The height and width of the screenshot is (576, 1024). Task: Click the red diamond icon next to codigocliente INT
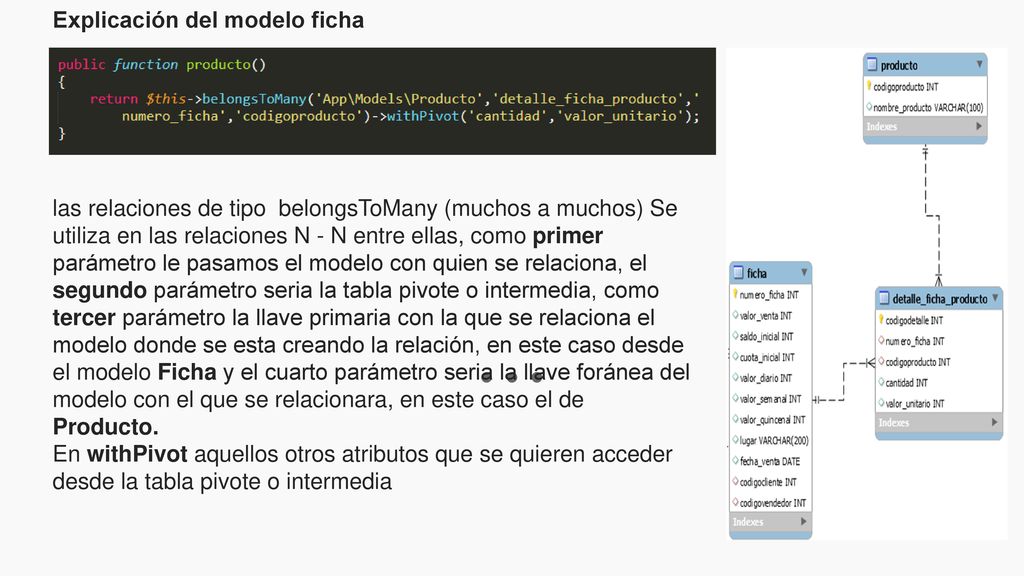tap(735, 481)
